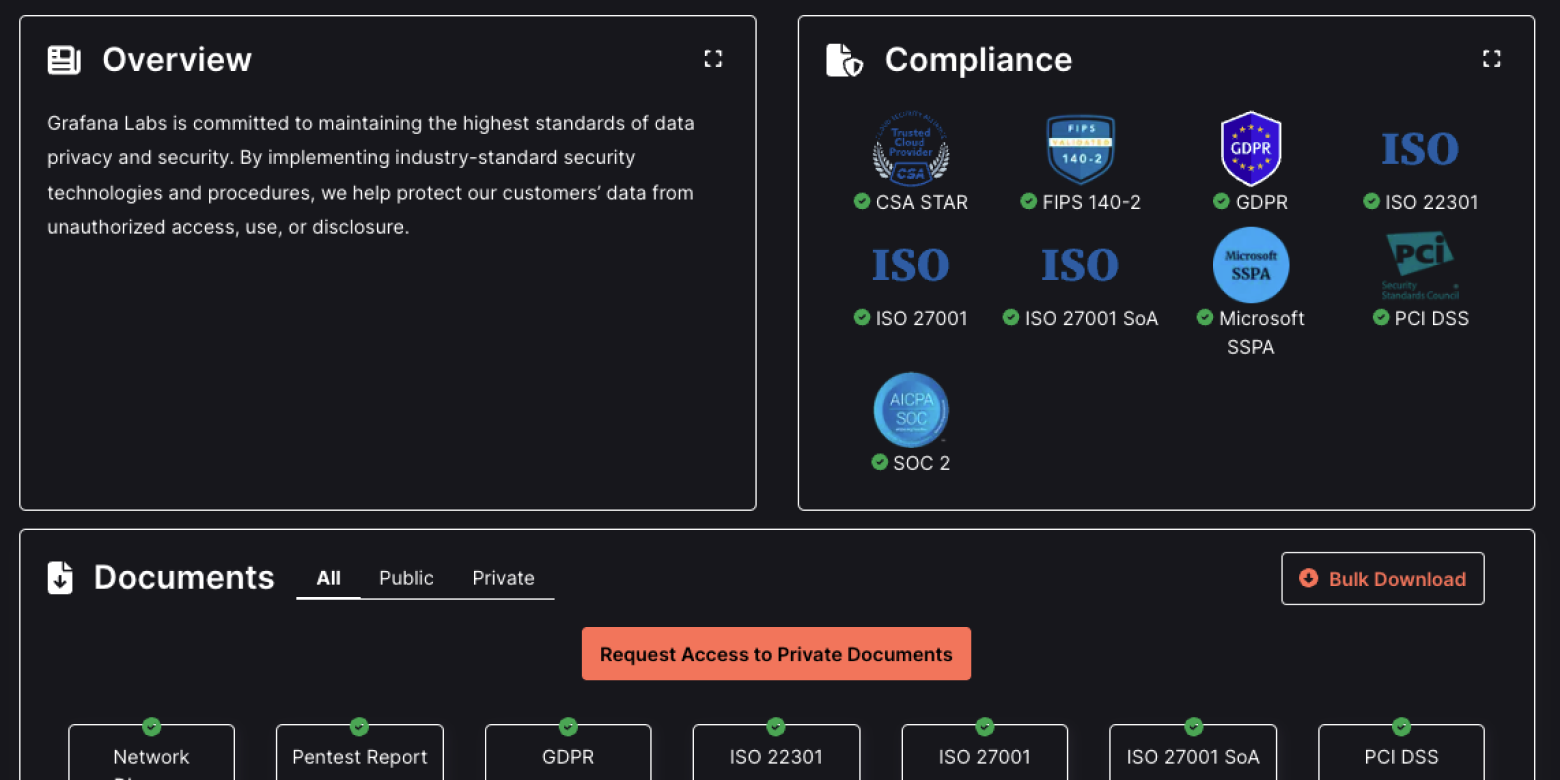Open the Network Diagram document card
The image size is (1560, 780).
(x=151, y=755)
